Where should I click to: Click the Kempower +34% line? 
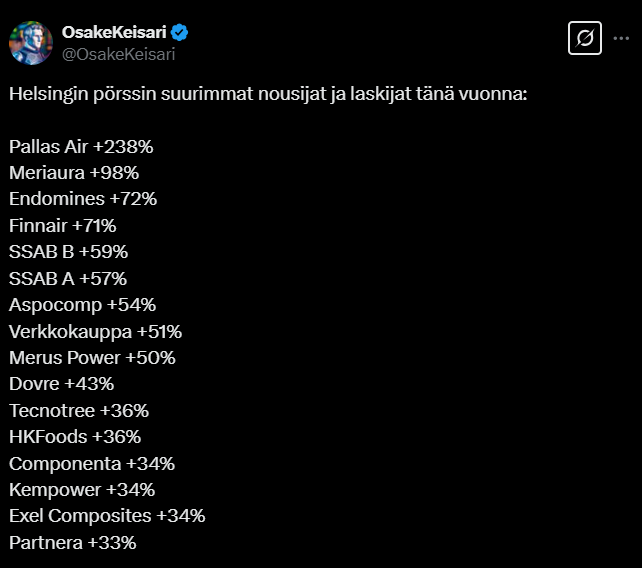[x=82, y=490]
